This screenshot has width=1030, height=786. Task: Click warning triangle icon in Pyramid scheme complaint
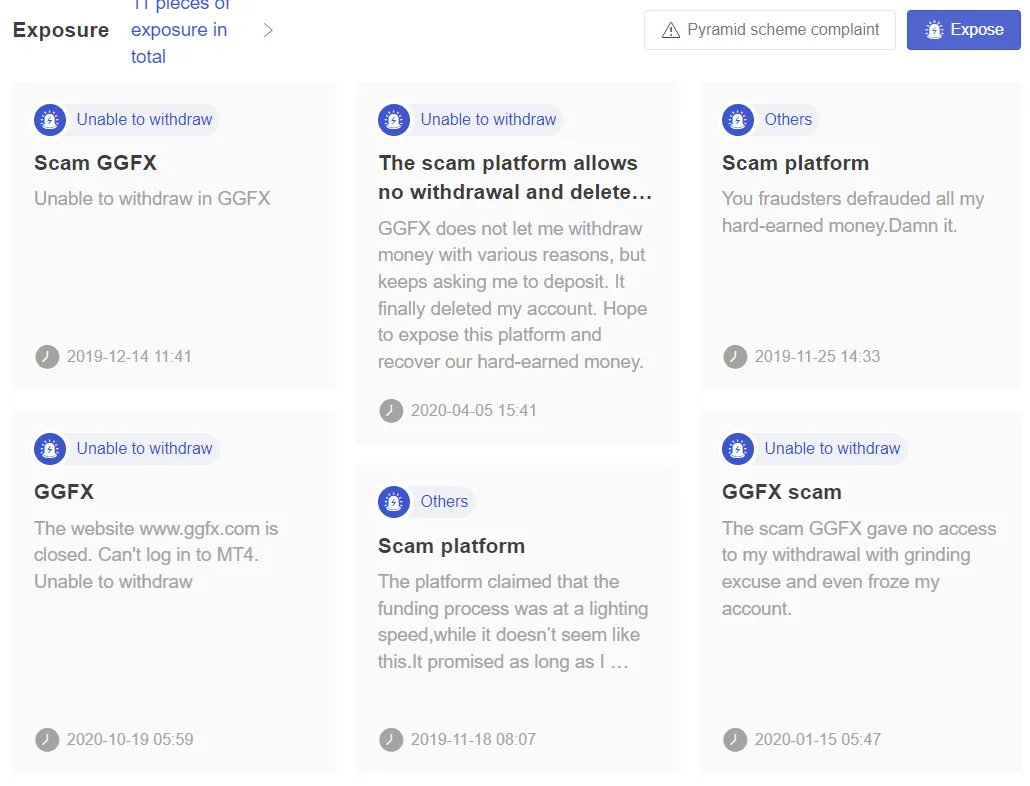[671, 30]
